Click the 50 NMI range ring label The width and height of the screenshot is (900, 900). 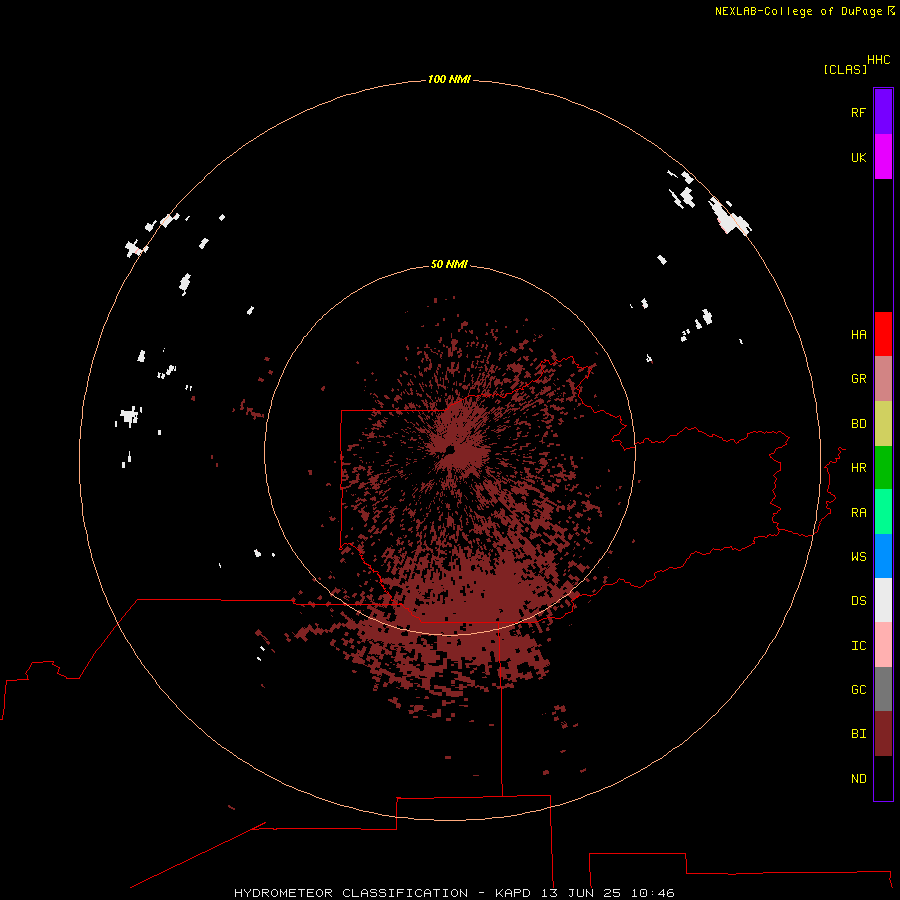coord(449,264)
